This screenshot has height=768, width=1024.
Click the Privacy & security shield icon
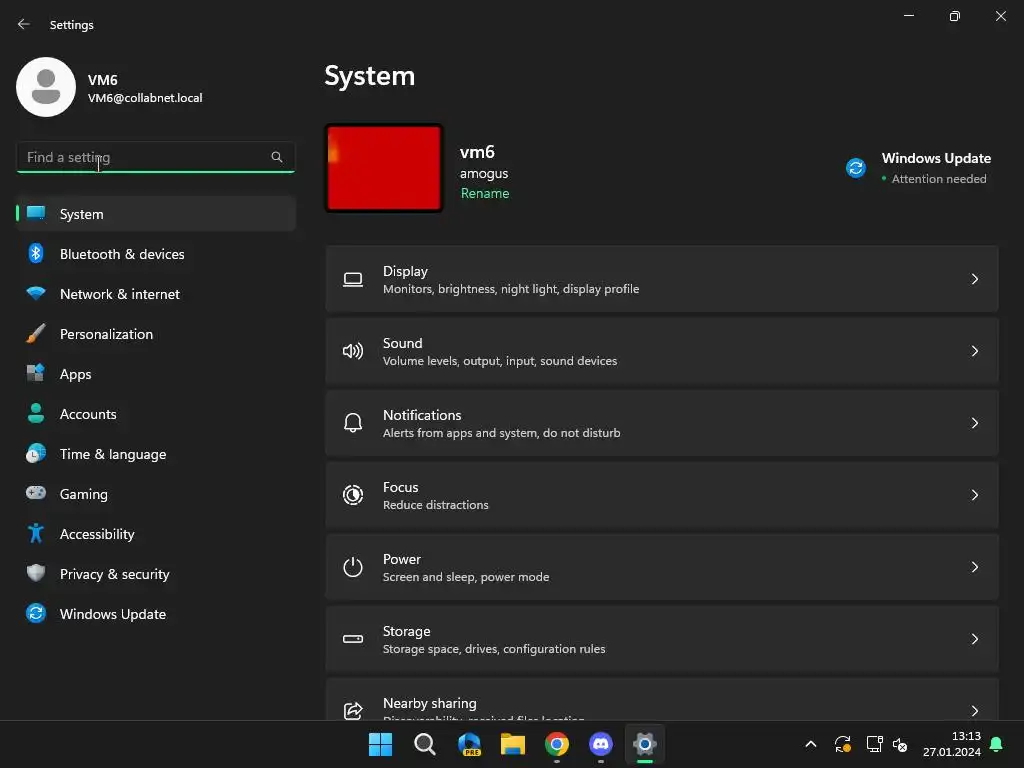click(x=36, y=573)
